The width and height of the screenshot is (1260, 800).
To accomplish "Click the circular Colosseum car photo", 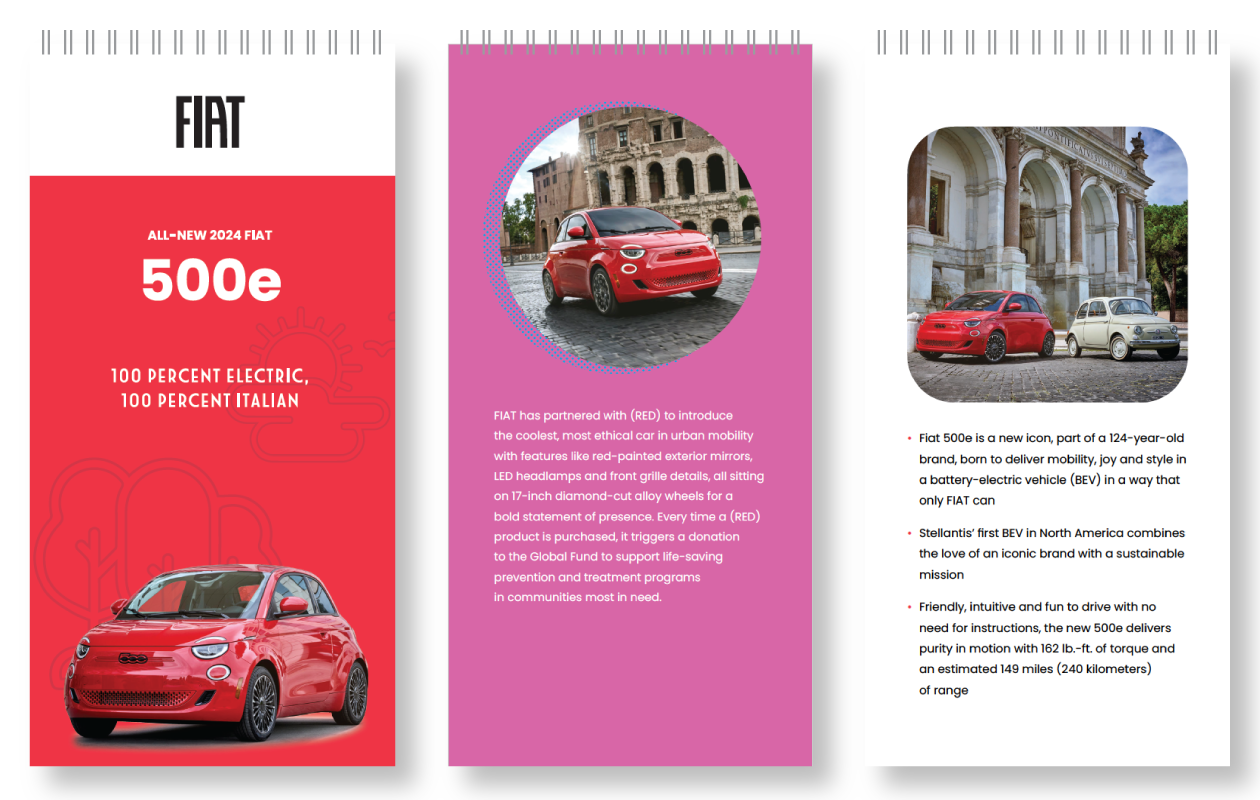I will 630,236.
